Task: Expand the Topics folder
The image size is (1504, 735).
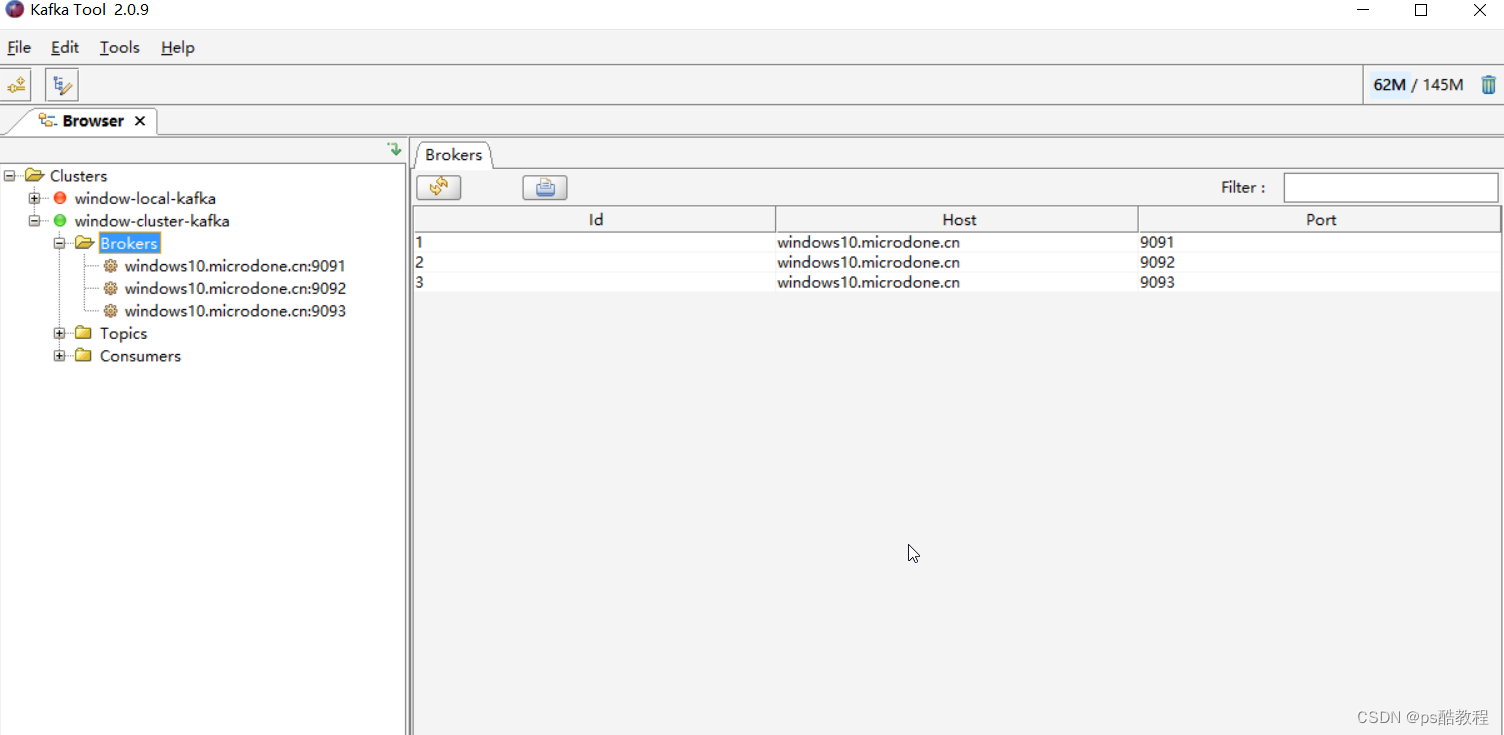Action: coord(60,333)
